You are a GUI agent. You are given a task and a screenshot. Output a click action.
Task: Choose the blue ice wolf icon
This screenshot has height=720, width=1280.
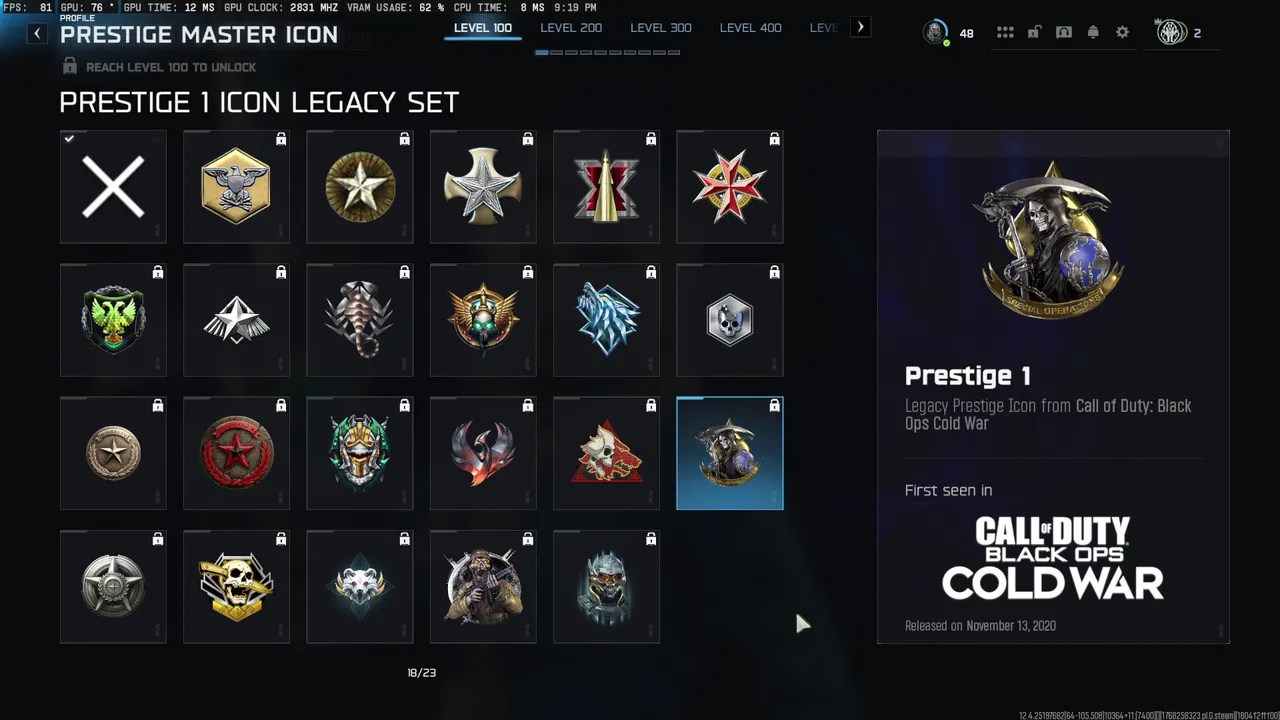pos(607,320)
